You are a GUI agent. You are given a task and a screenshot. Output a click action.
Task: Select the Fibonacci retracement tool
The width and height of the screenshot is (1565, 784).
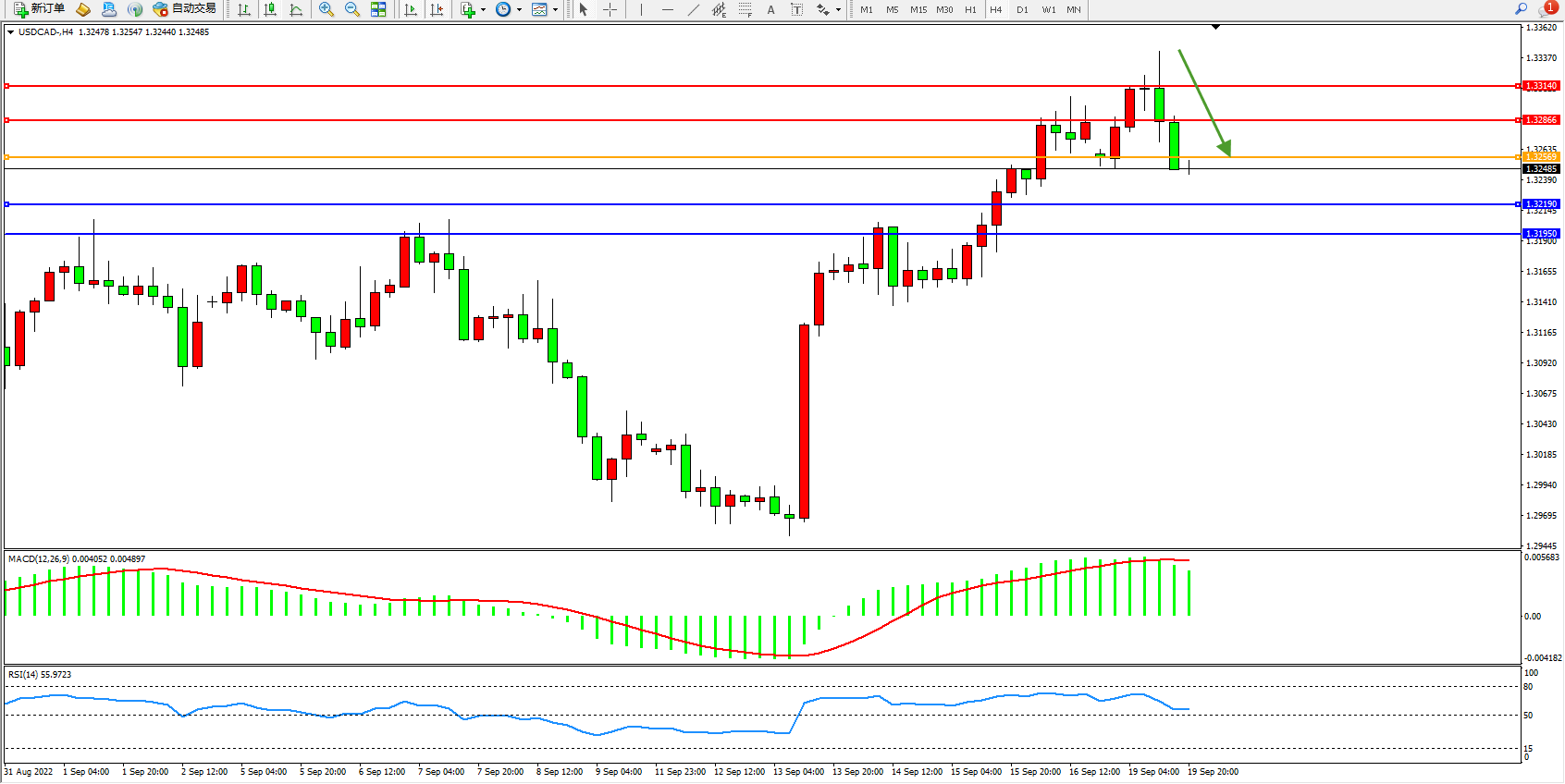746,9
